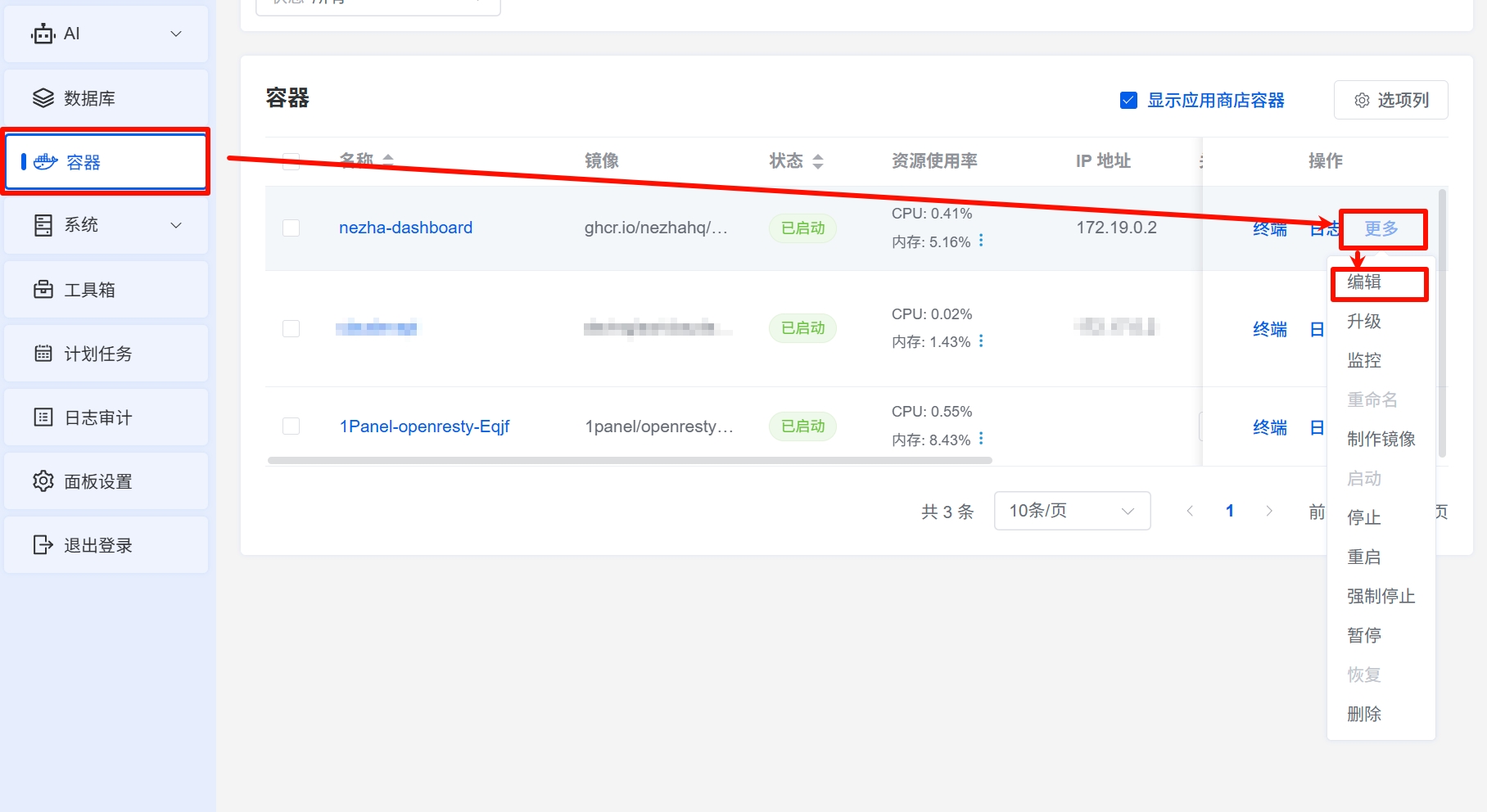Go to next page arrow

[x=1269, y=511]
